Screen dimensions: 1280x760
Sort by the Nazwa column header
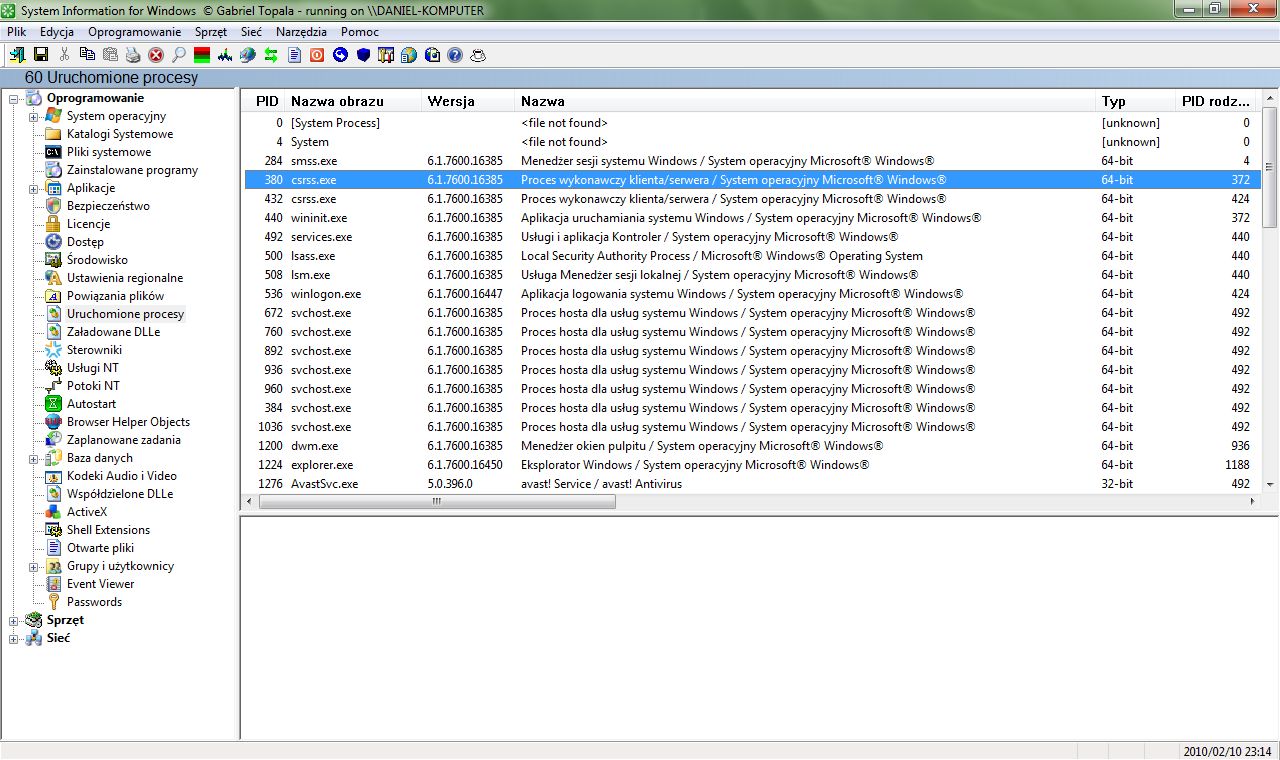click(806, 101)
